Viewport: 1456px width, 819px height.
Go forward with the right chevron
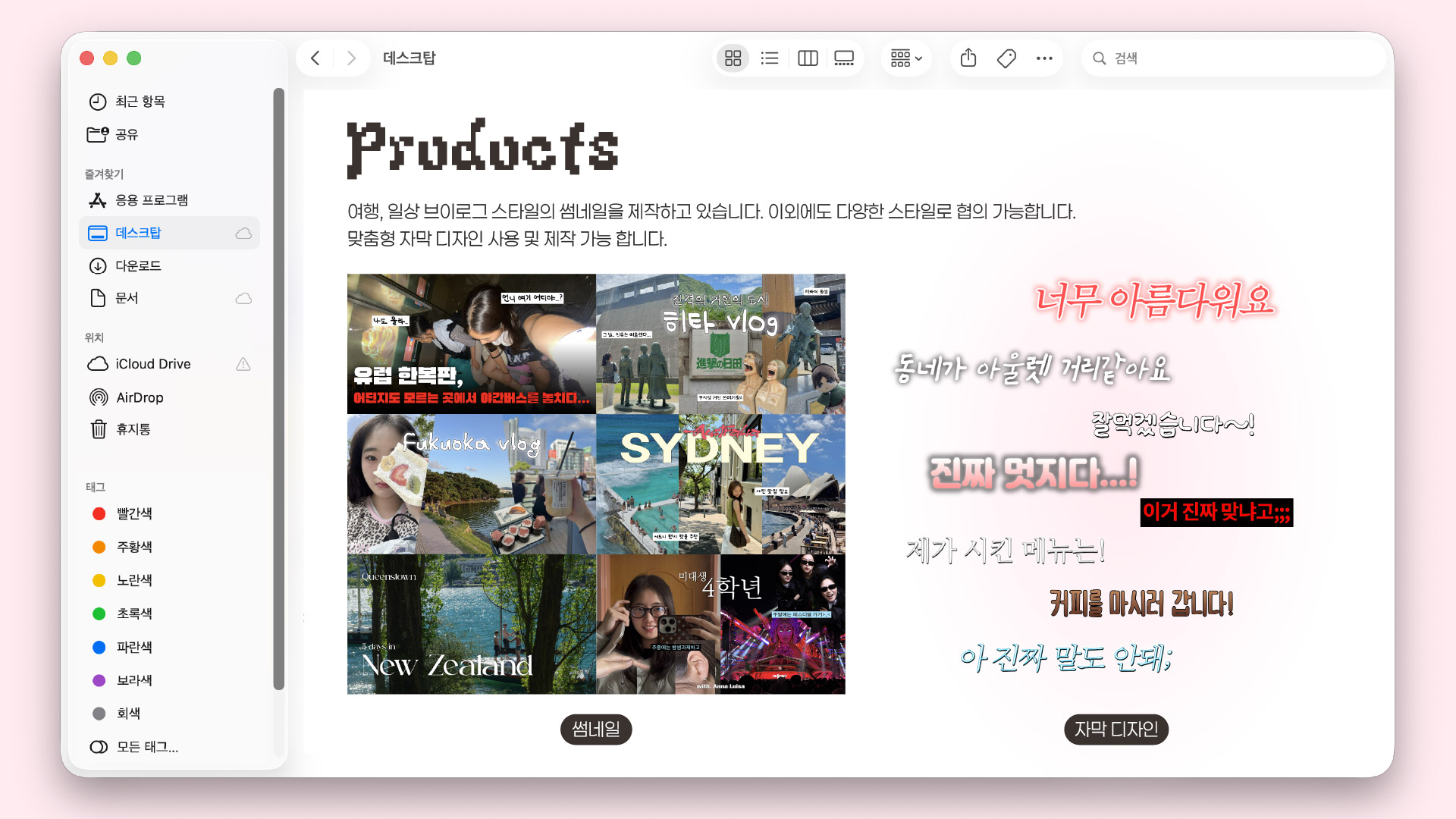351,58
